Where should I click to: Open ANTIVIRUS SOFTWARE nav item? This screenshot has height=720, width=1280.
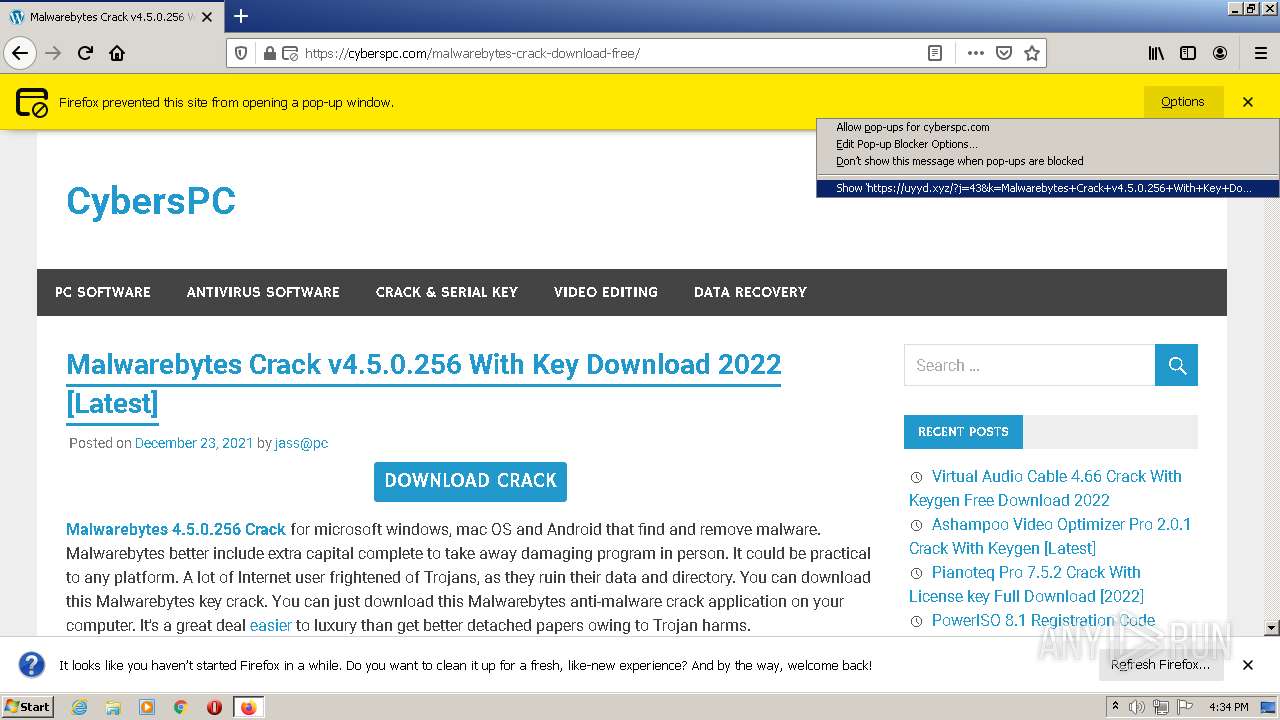tap(263, 292)
